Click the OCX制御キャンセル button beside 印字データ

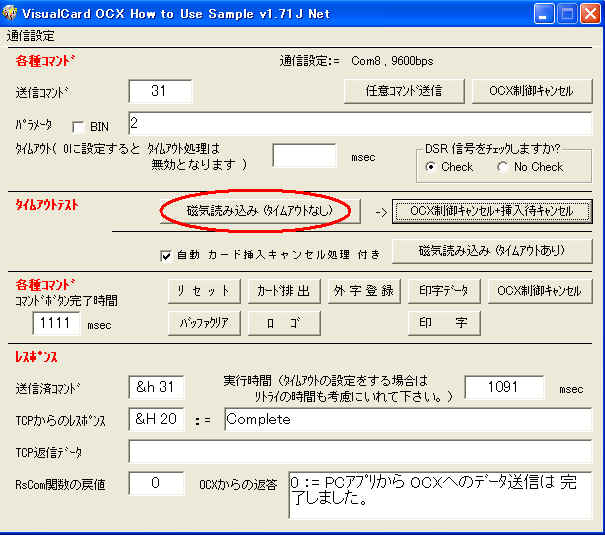pyautogui.click(x=540, y=291)
